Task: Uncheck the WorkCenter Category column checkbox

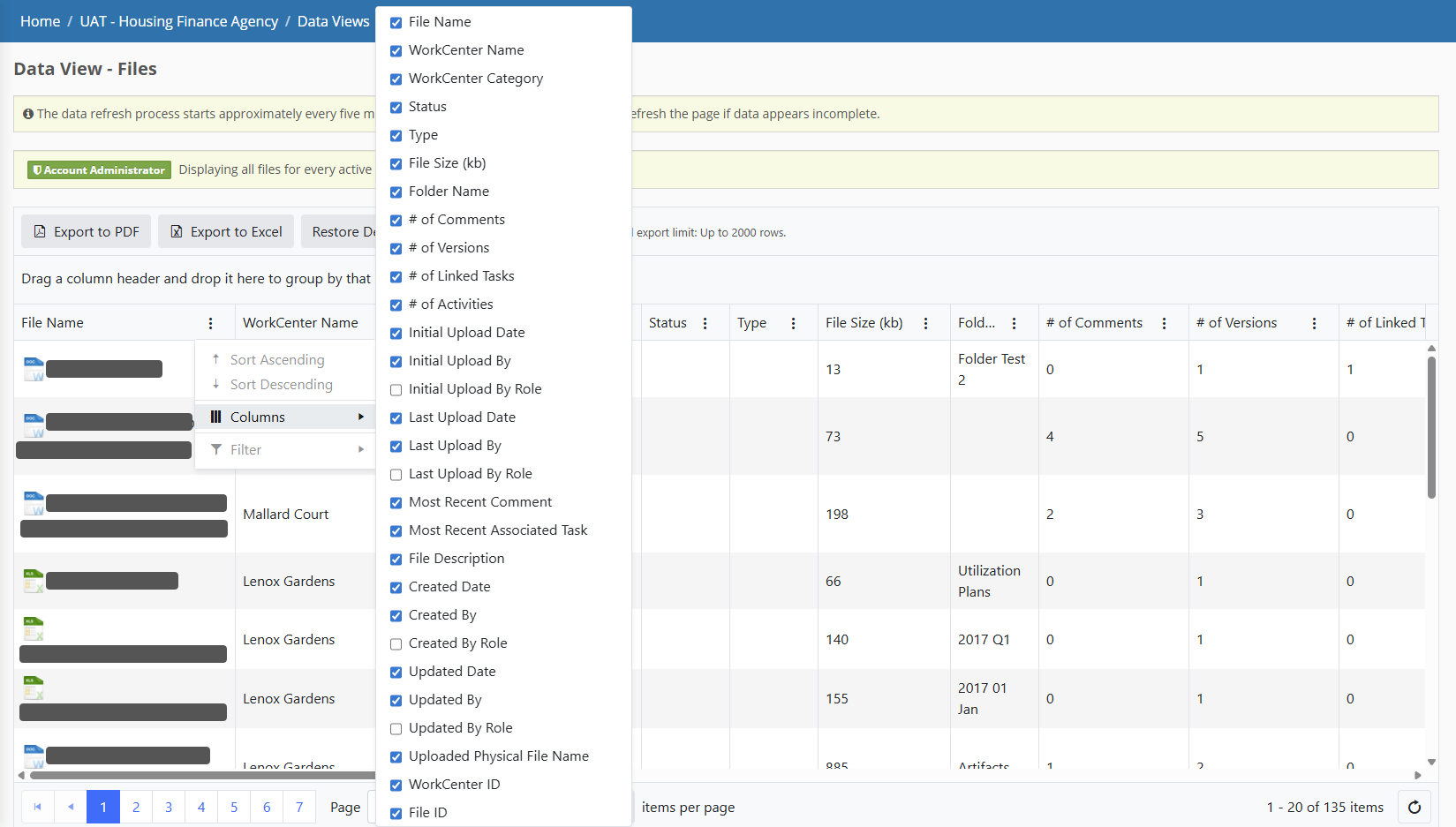Action: (x=396, y=79)
